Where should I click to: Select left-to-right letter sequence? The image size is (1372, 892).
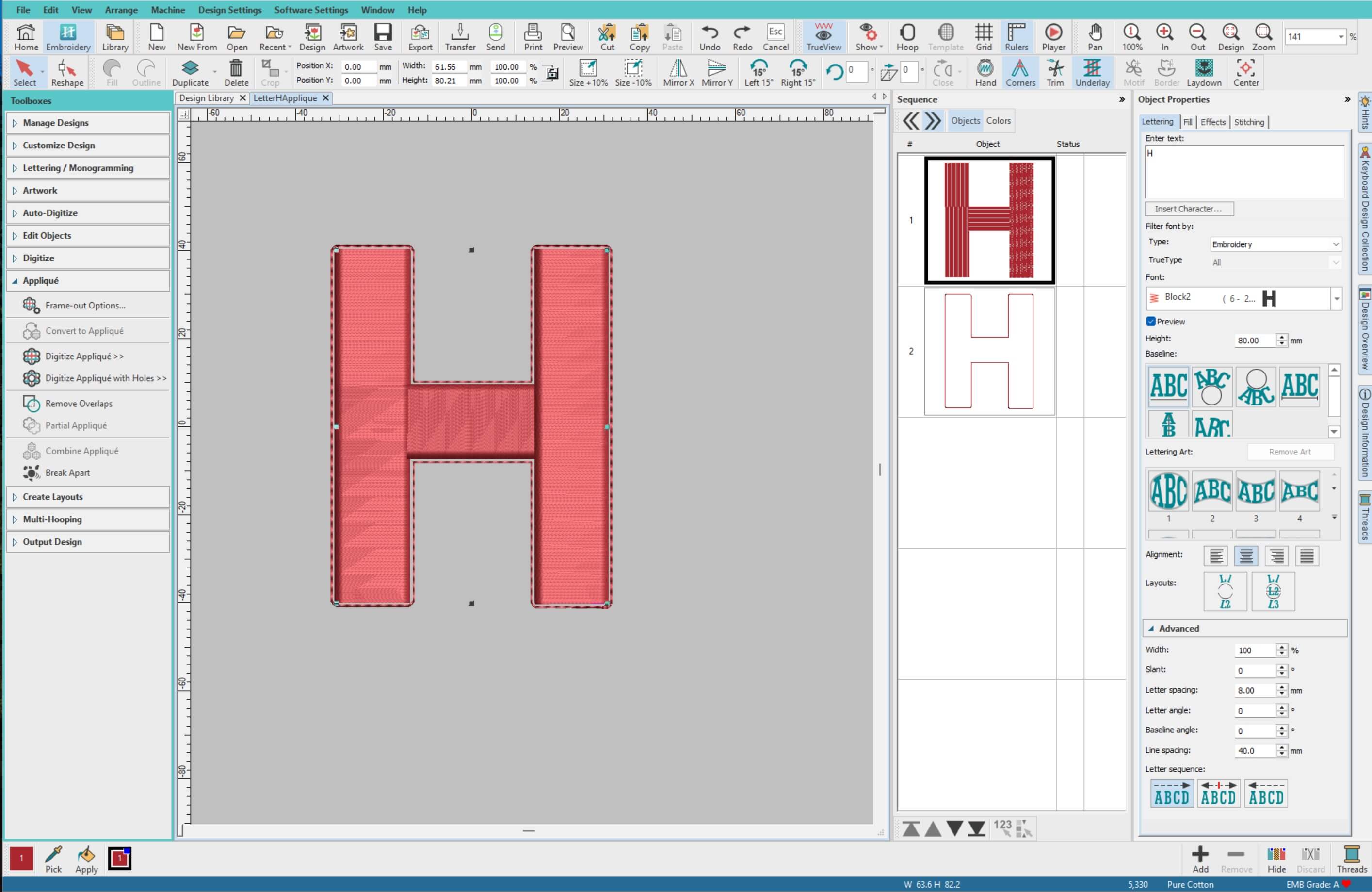click(x=1171, y=794)
